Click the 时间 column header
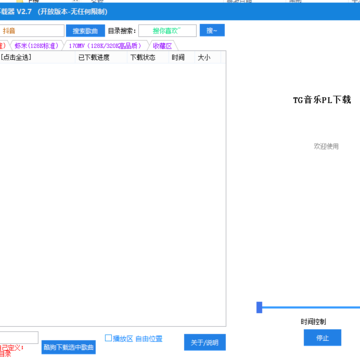360x360 pixels. point(182,57)
